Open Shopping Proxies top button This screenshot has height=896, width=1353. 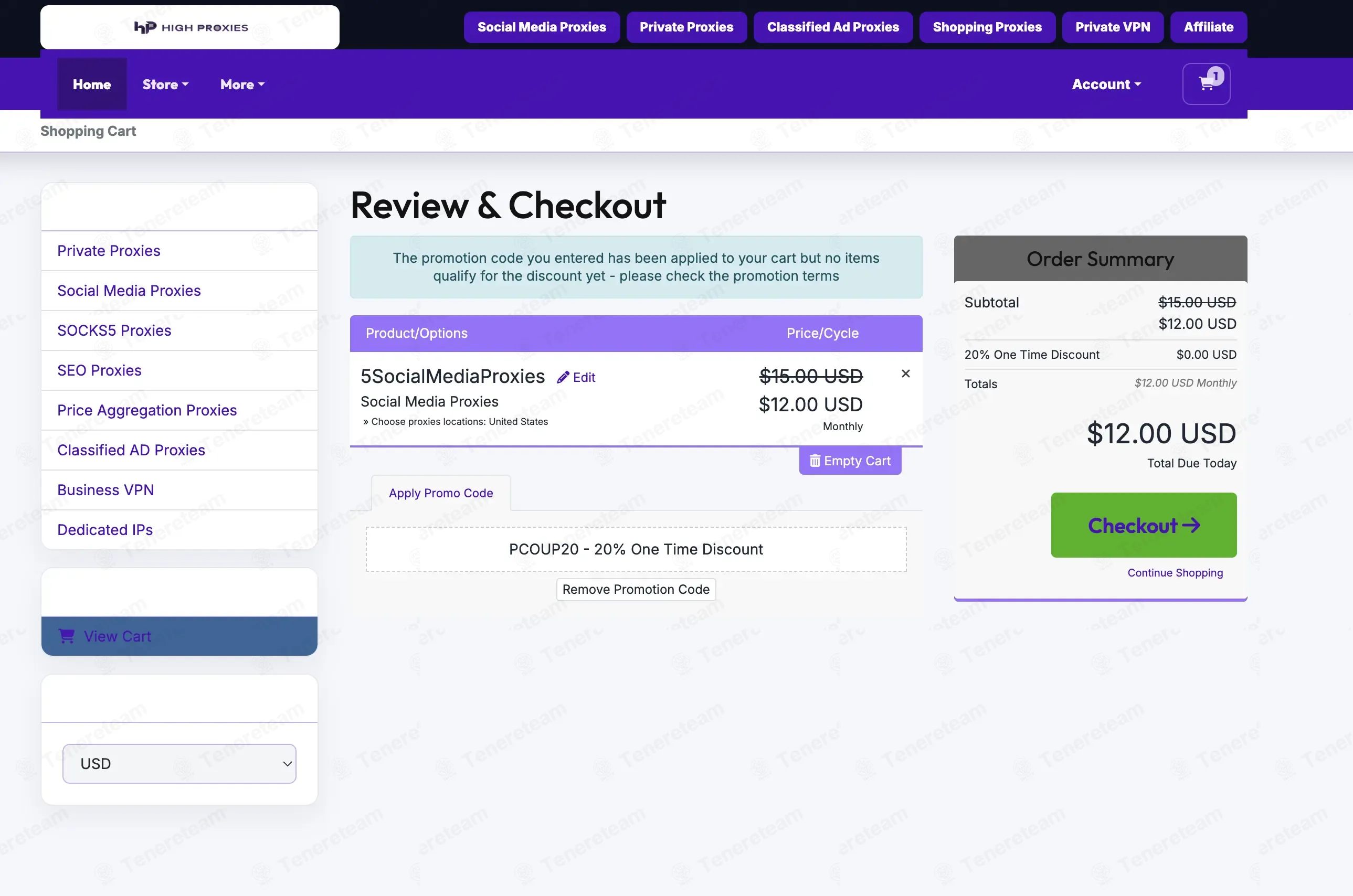(987, 27)
